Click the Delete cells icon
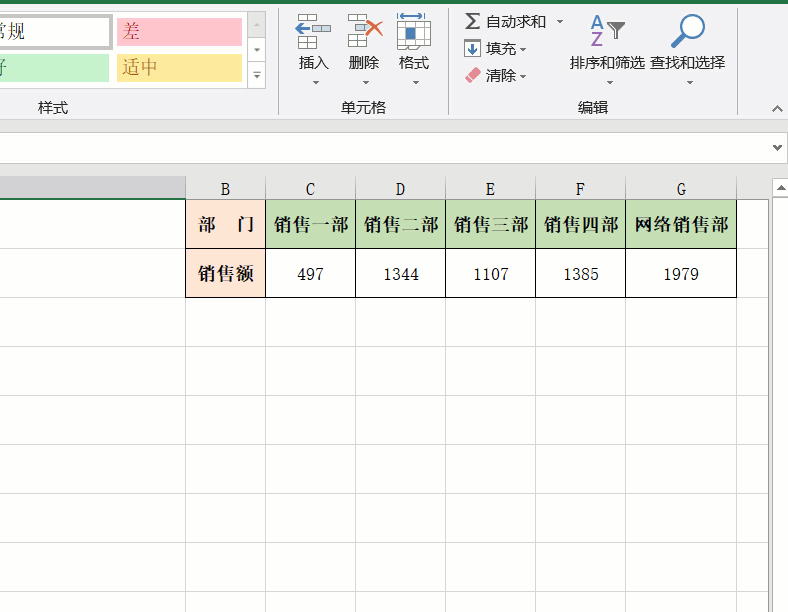 (365, 31)
